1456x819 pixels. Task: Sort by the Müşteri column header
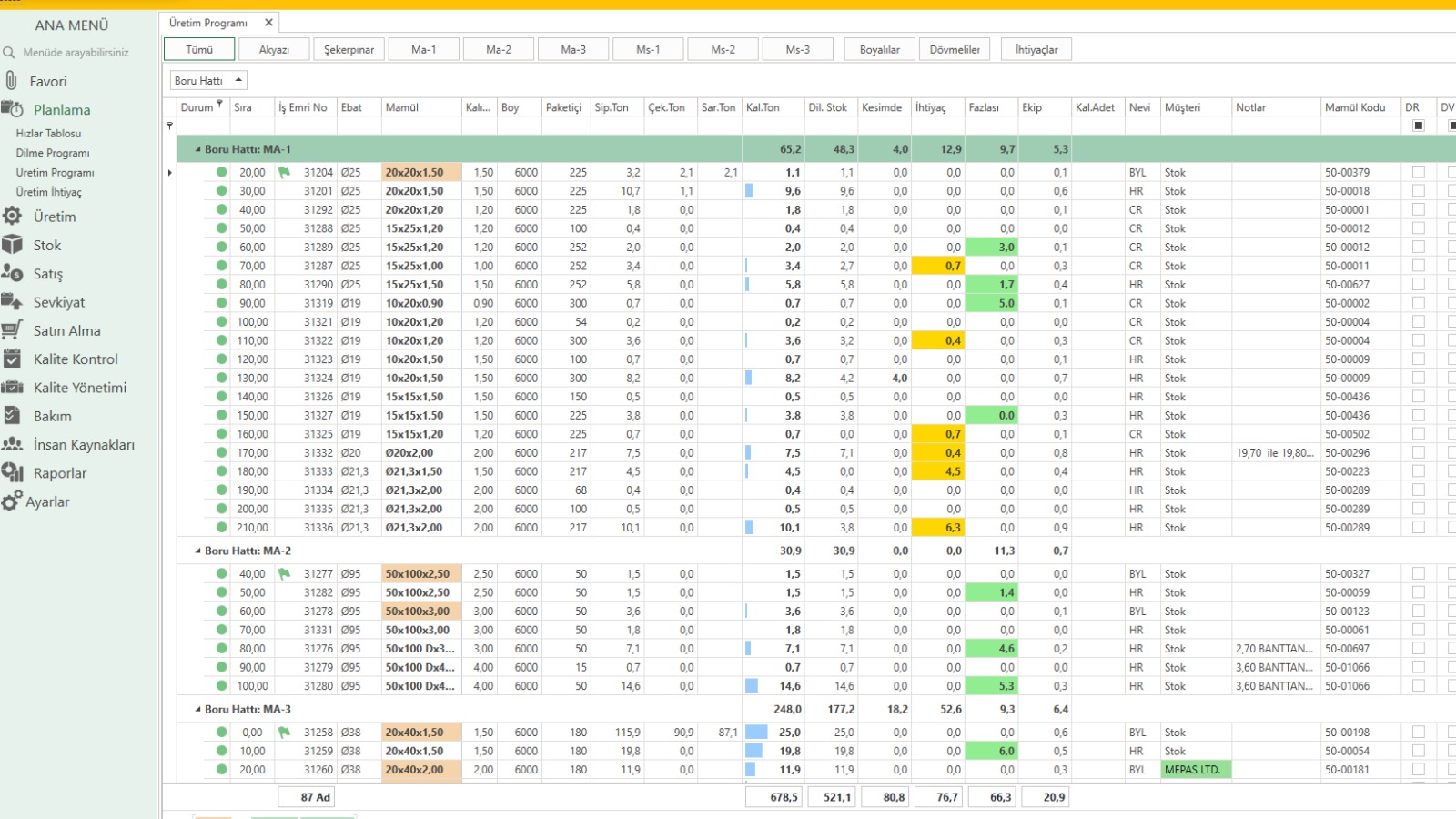tap(1196, 107)
